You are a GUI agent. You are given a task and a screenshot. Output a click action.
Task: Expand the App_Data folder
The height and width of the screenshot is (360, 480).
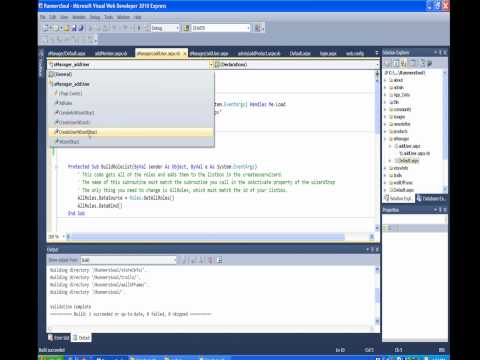coord(385,95)
